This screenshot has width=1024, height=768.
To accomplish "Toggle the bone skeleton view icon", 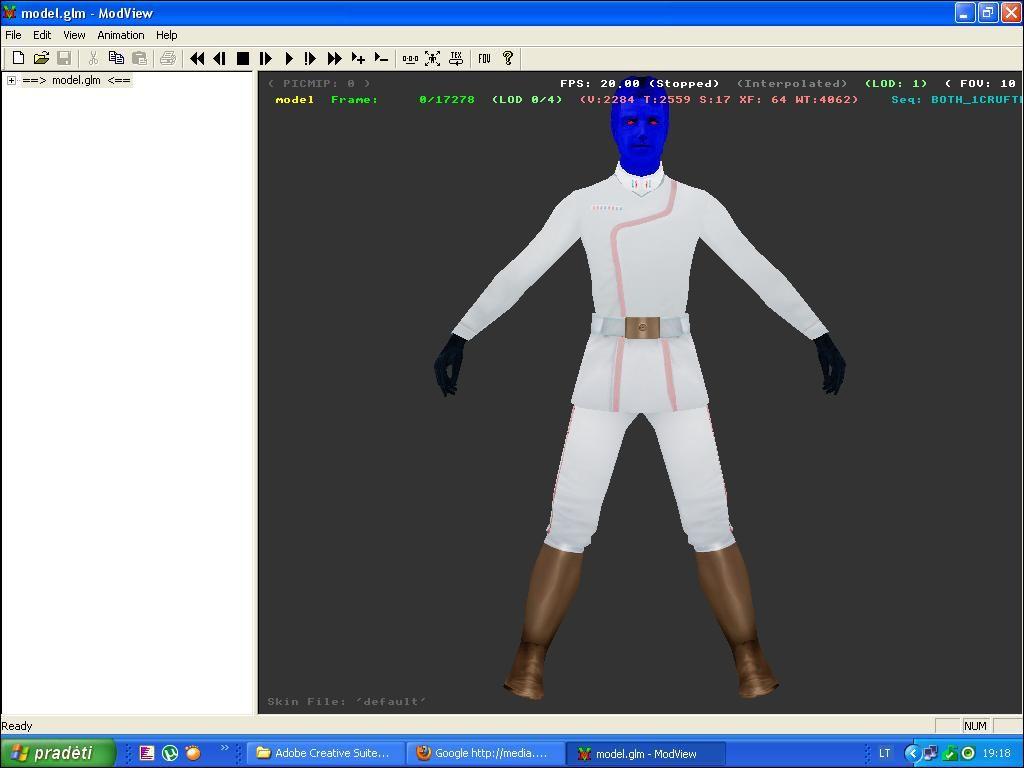I will (410, 59).
